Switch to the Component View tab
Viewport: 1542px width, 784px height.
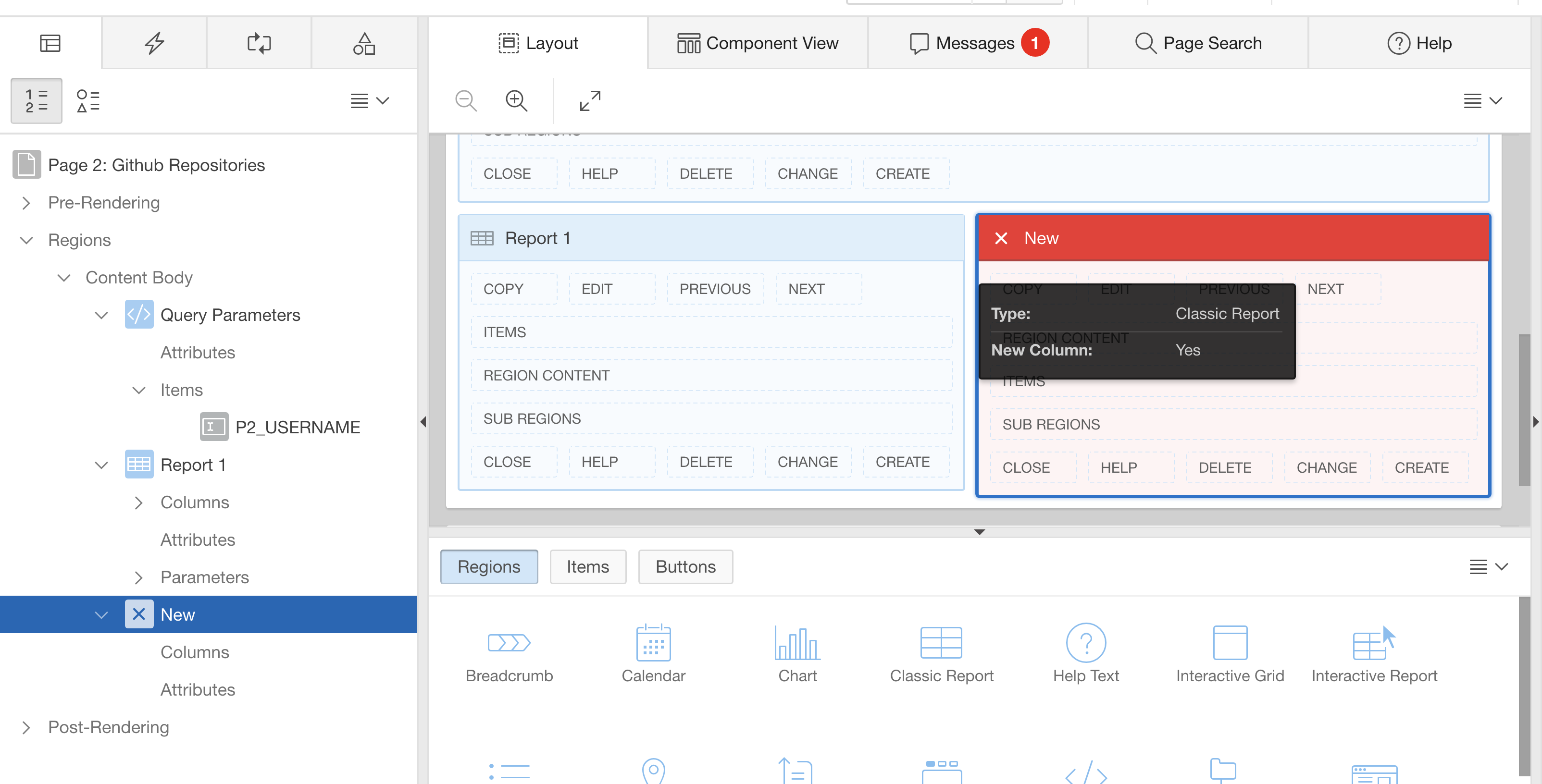click(x=757, y=43)
